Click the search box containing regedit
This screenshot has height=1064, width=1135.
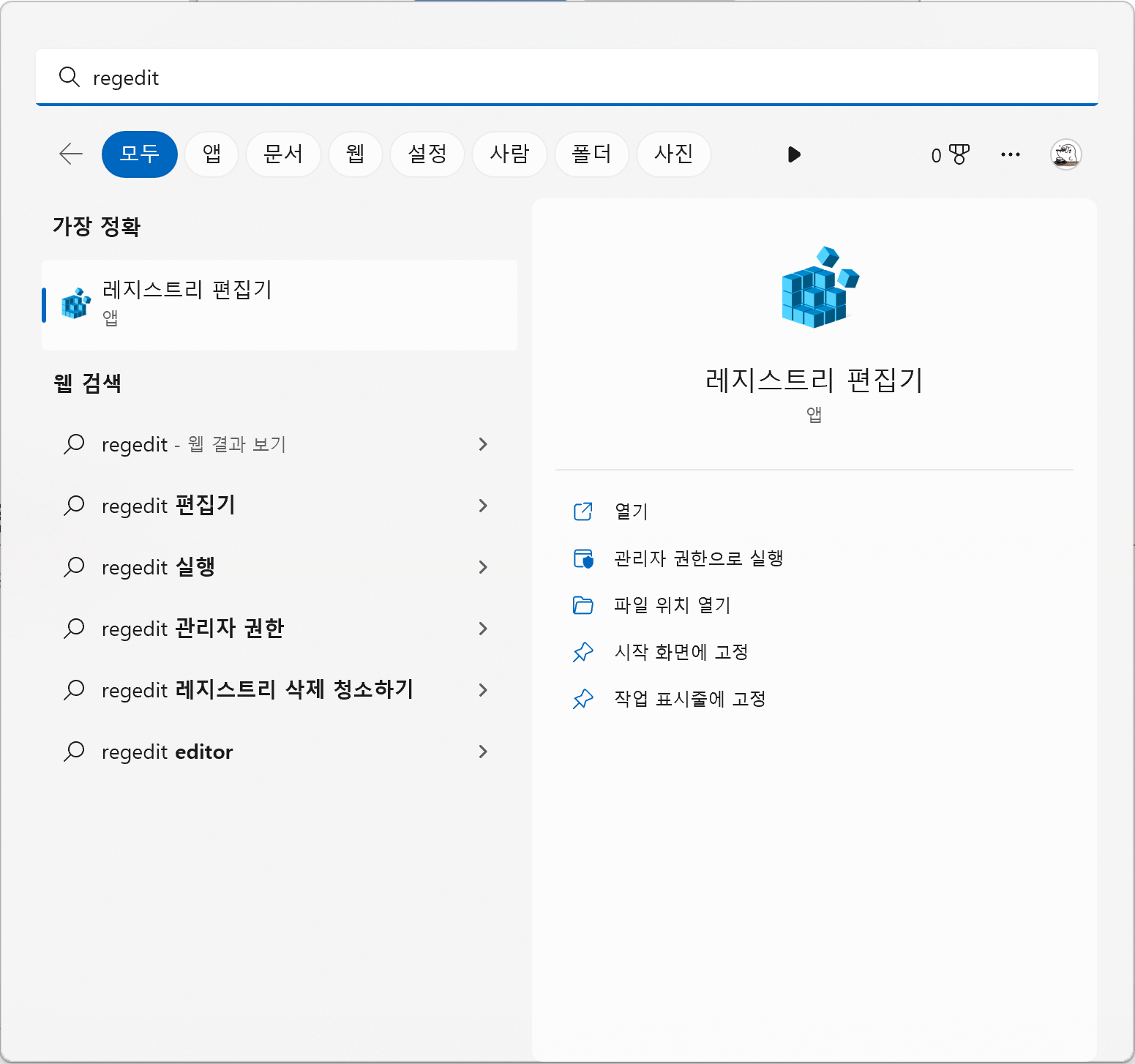pyautogui.click(x=567, y=77)
